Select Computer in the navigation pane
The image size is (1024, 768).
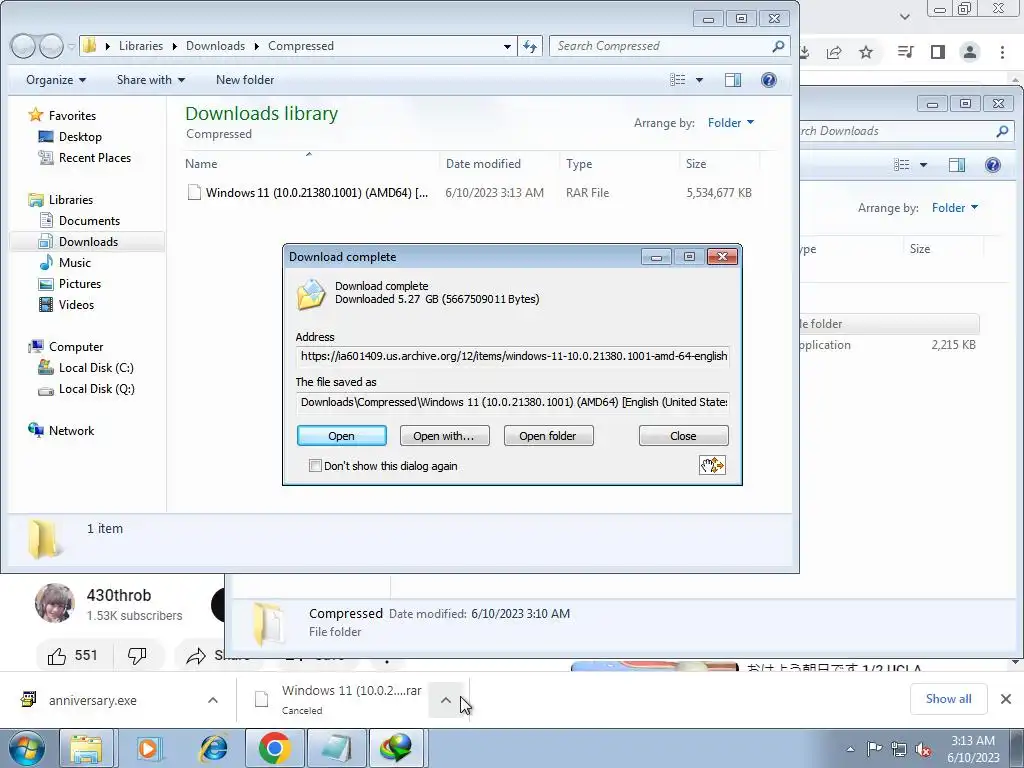coord(76,347)
